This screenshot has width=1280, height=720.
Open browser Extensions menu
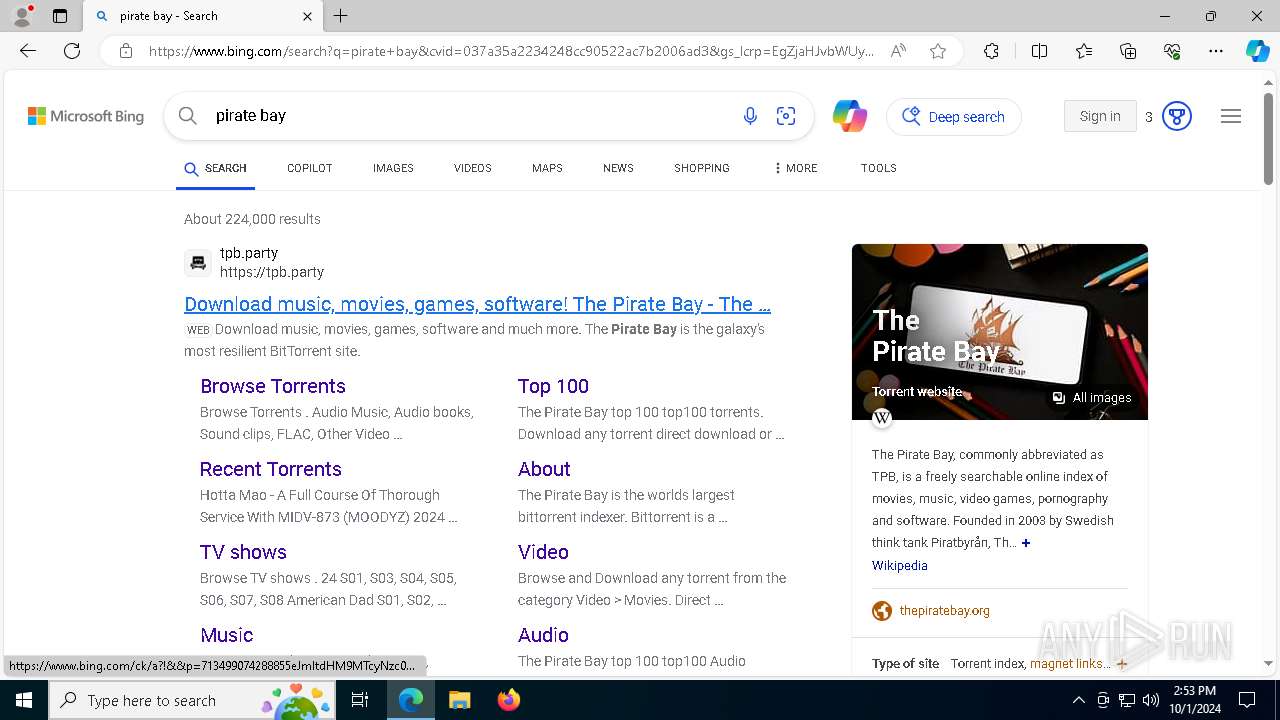coord(991,51)
